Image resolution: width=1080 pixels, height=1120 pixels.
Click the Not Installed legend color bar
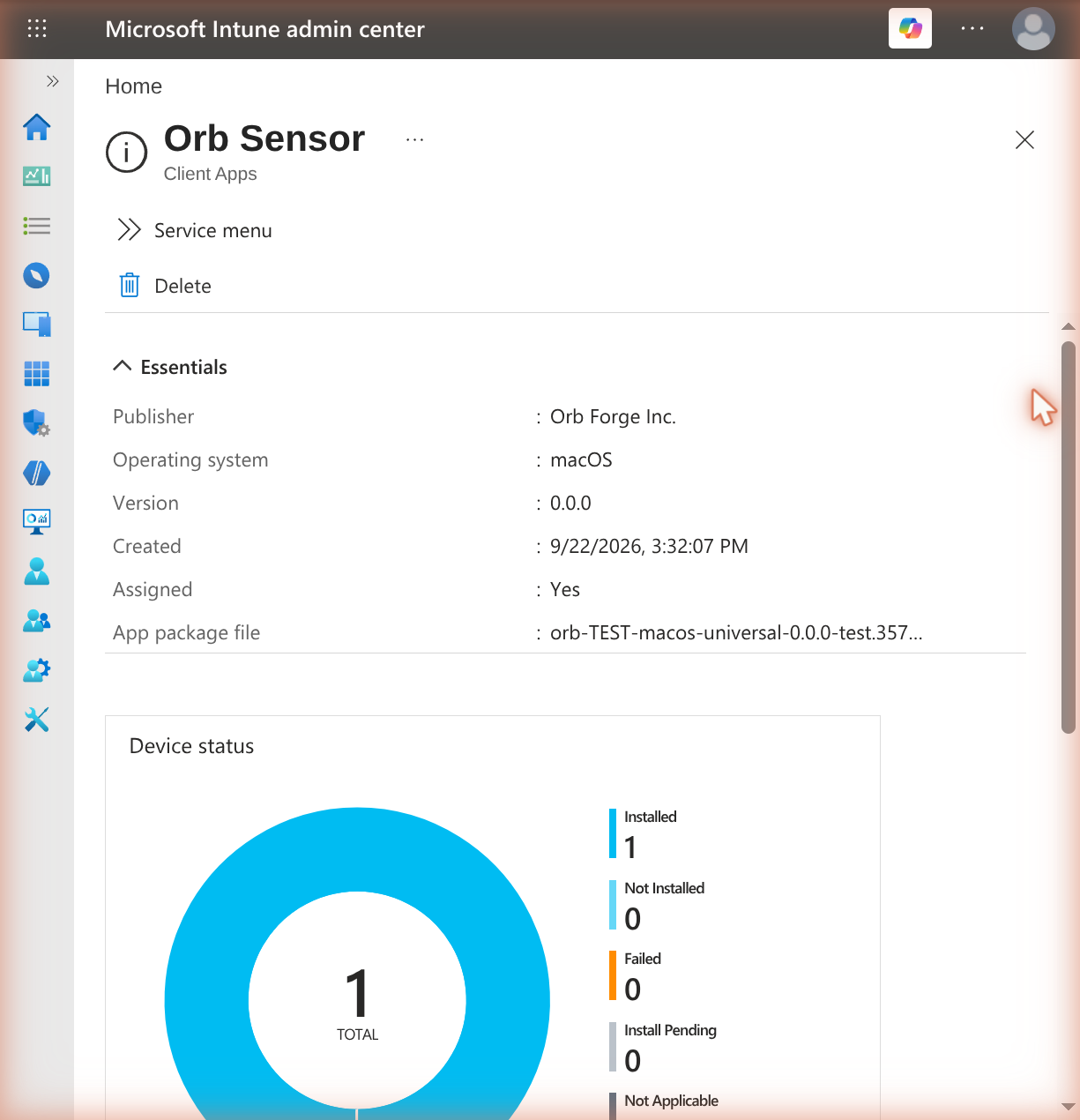pyautogui.click(x=613, y=904)
